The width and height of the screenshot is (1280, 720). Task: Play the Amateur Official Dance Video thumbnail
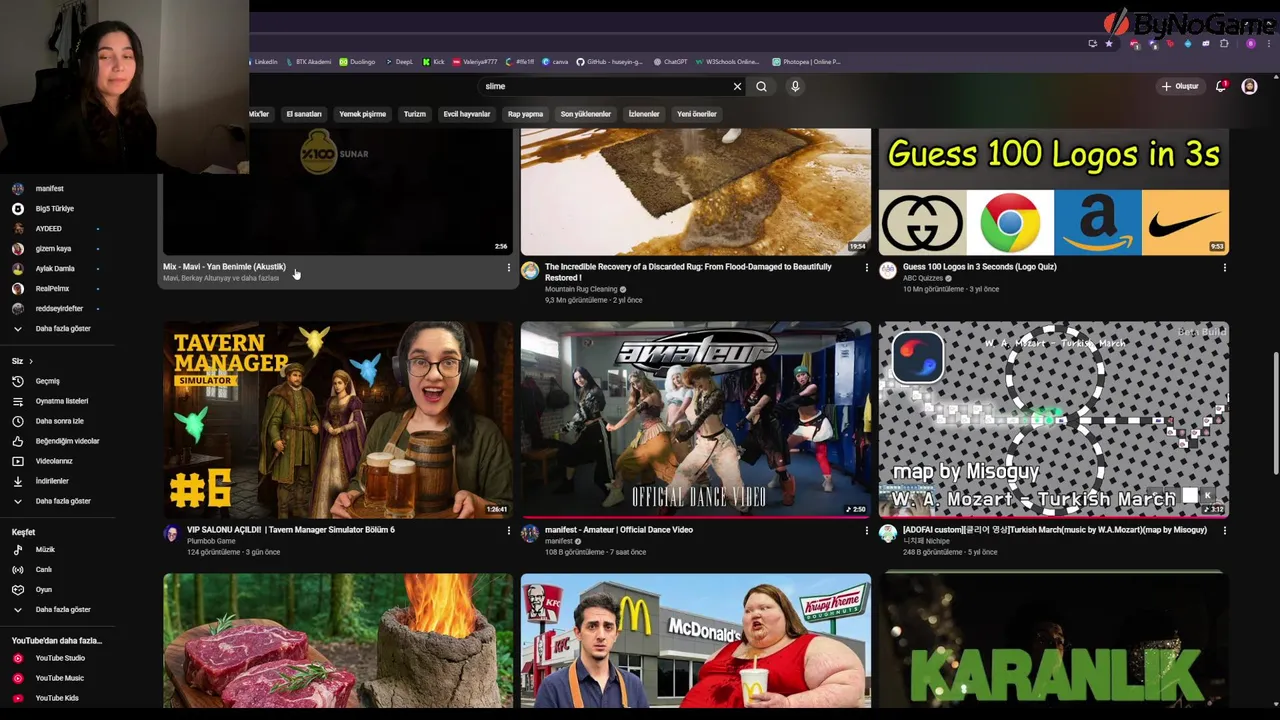[x=696, y=419]
